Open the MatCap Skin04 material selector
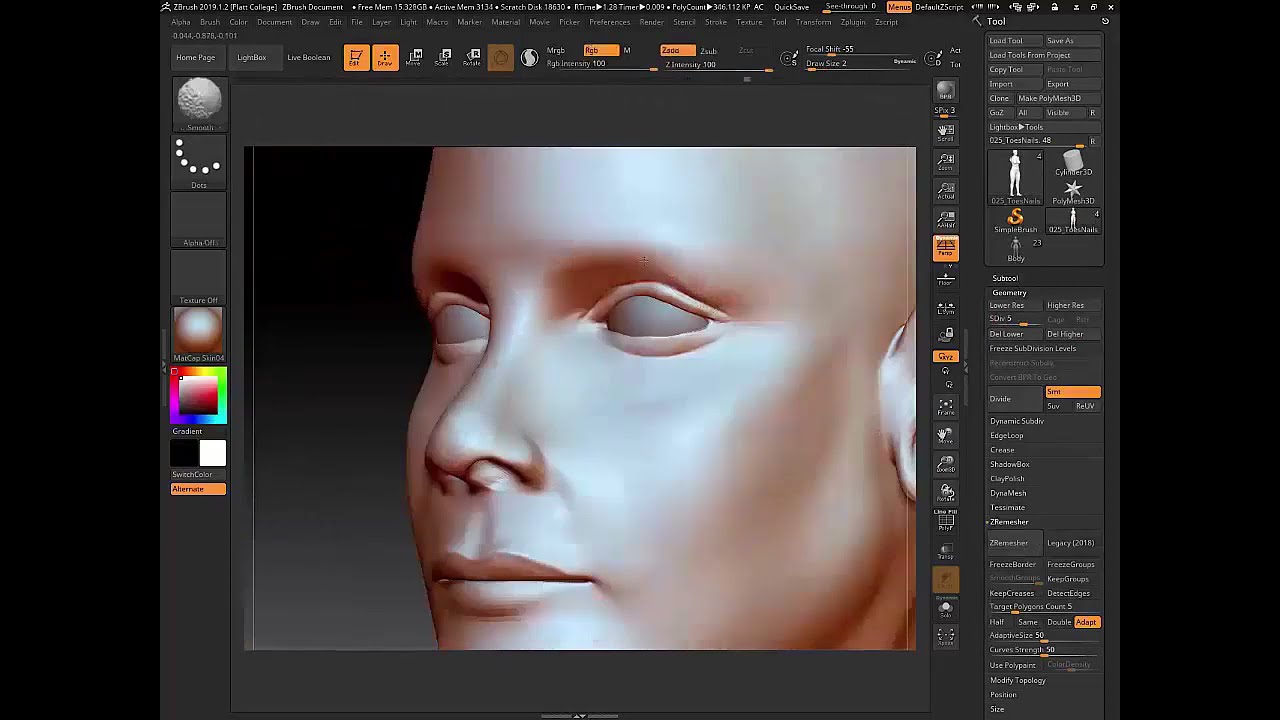The height and width of the screenshot is (720, 1280). pyautogui.click(x=199, y=335)
